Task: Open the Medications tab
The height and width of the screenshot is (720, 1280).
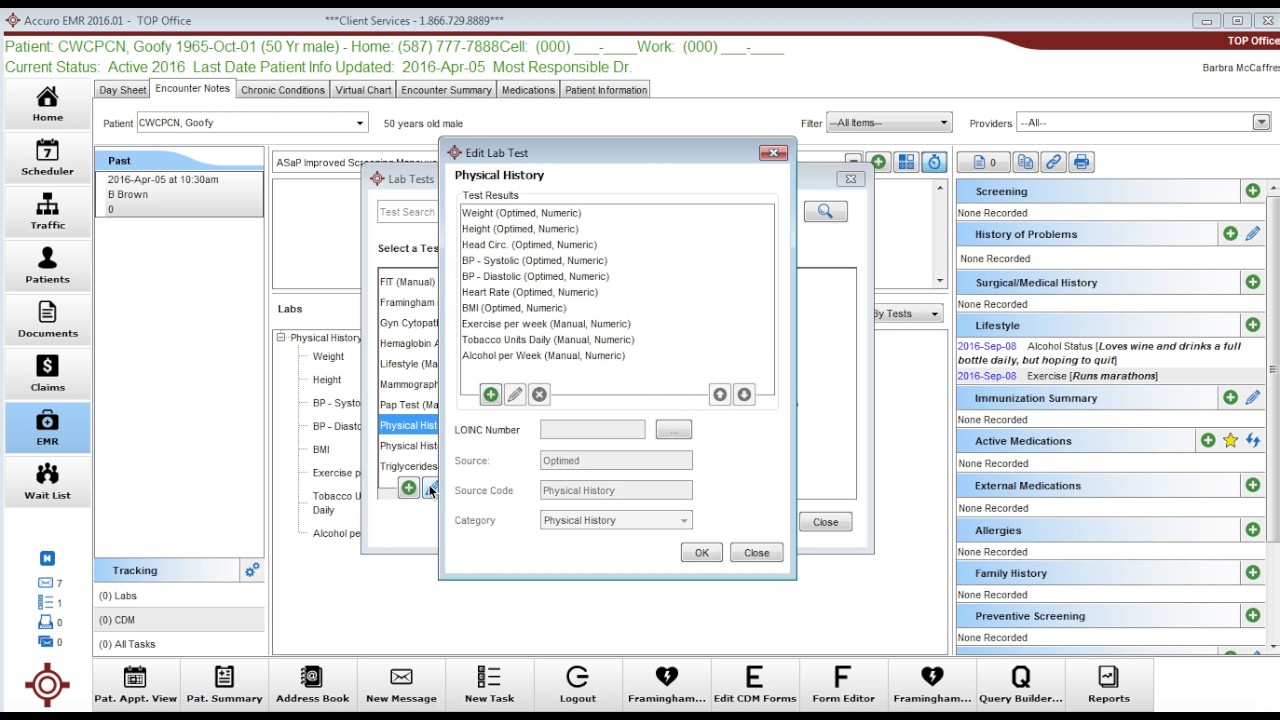Action: point(528,90)
